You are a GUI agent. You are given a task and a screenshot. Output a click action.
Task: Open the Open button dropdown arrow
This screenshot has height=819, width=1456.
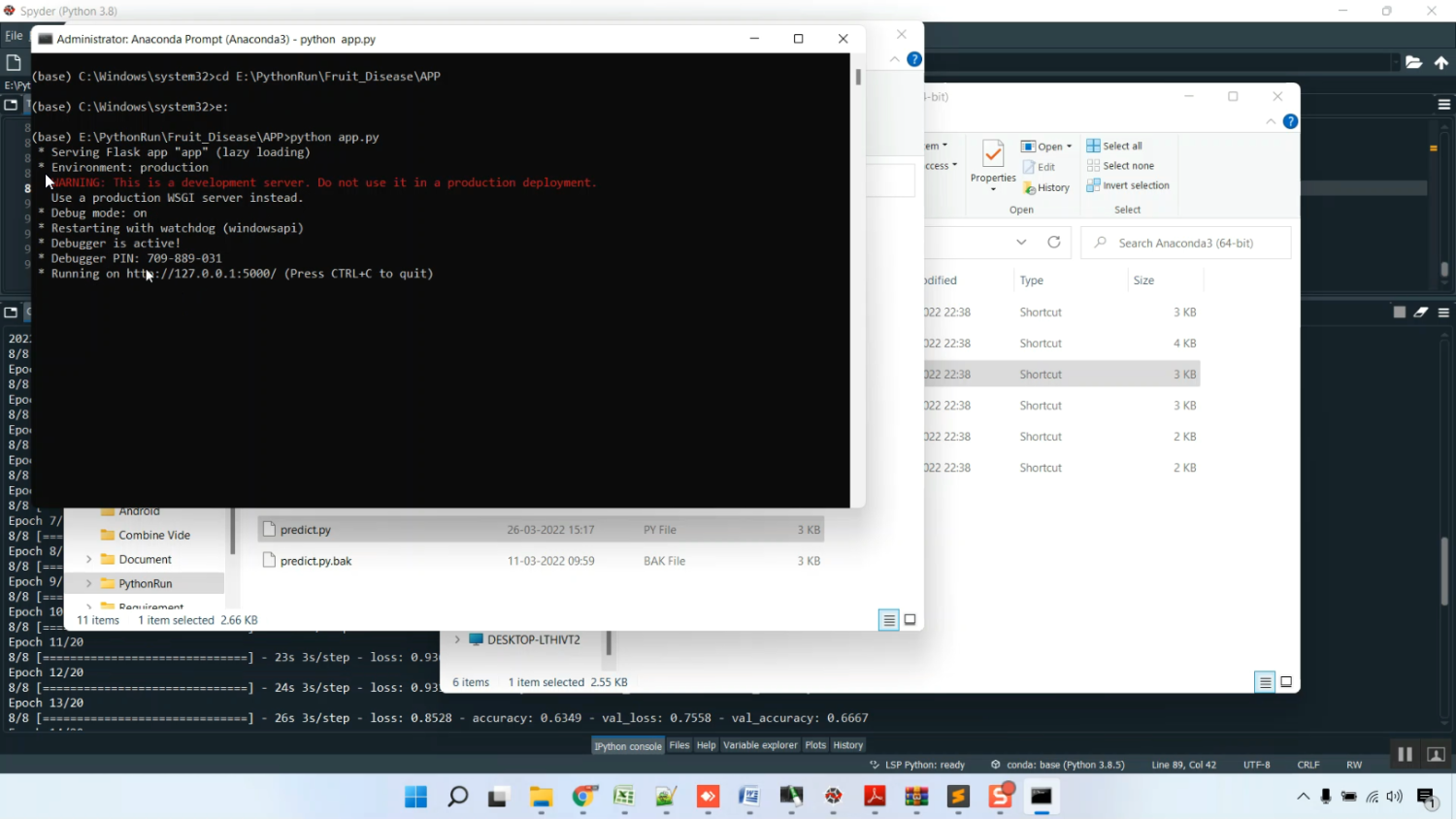pos(1069,147)
